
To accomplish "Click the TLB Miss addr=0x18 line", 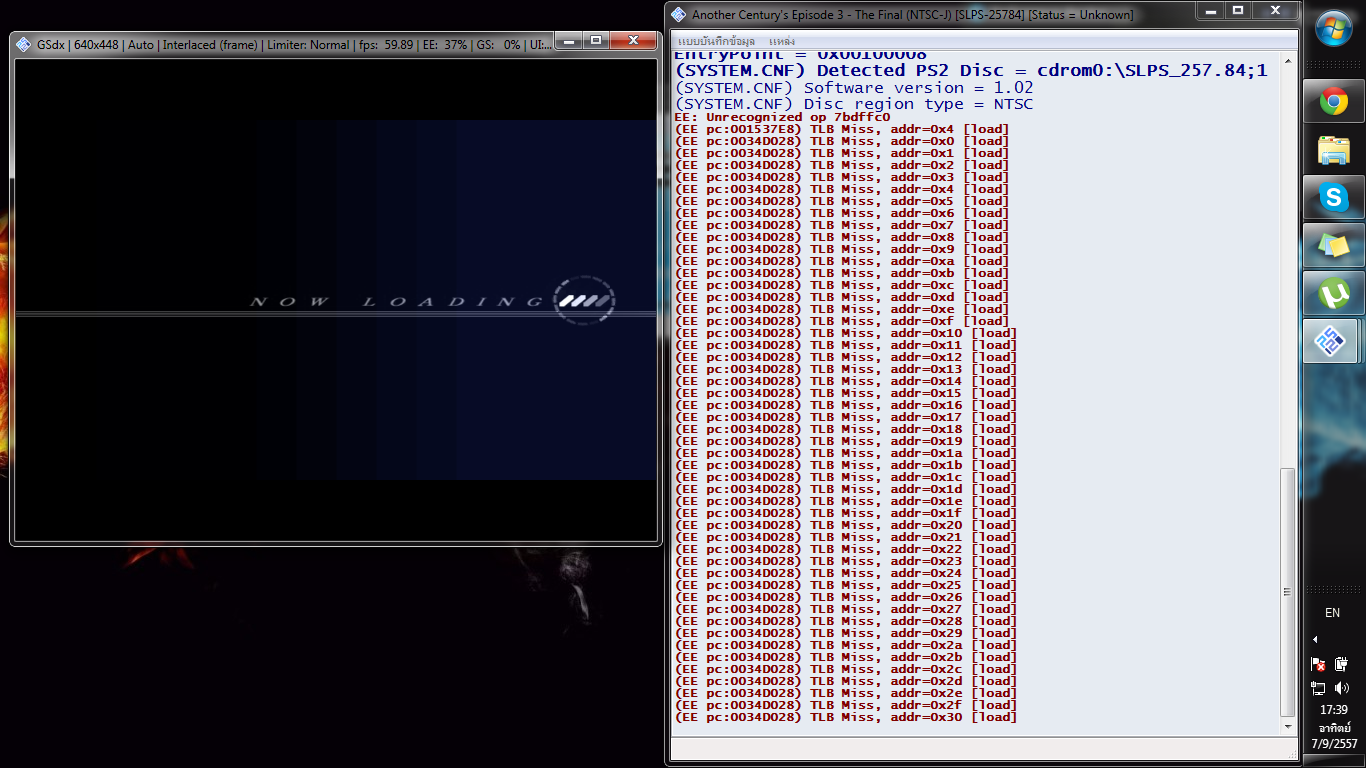I will click(846, 429).
